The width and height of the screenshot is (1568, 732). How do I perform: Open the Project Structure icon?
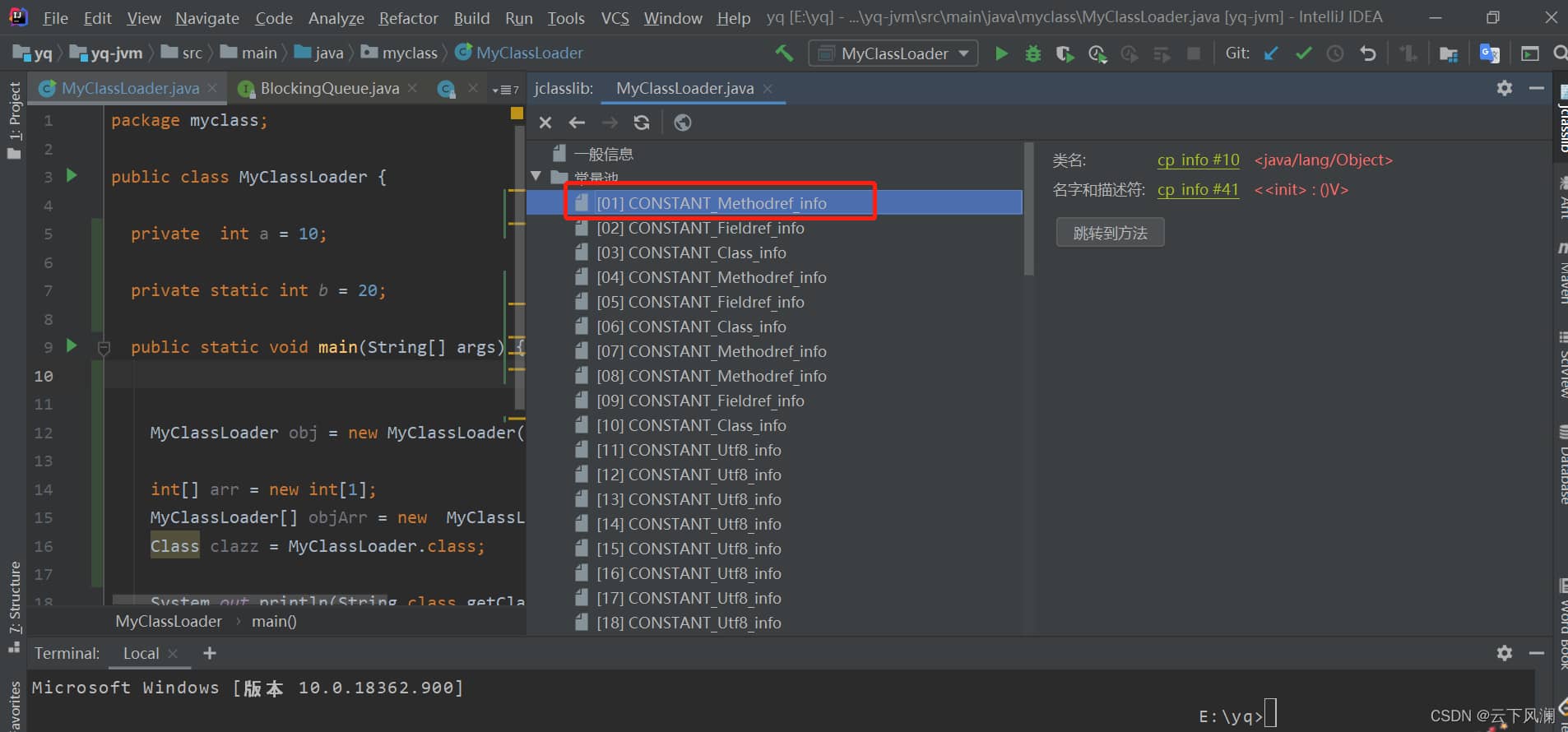pos(1449,53)
